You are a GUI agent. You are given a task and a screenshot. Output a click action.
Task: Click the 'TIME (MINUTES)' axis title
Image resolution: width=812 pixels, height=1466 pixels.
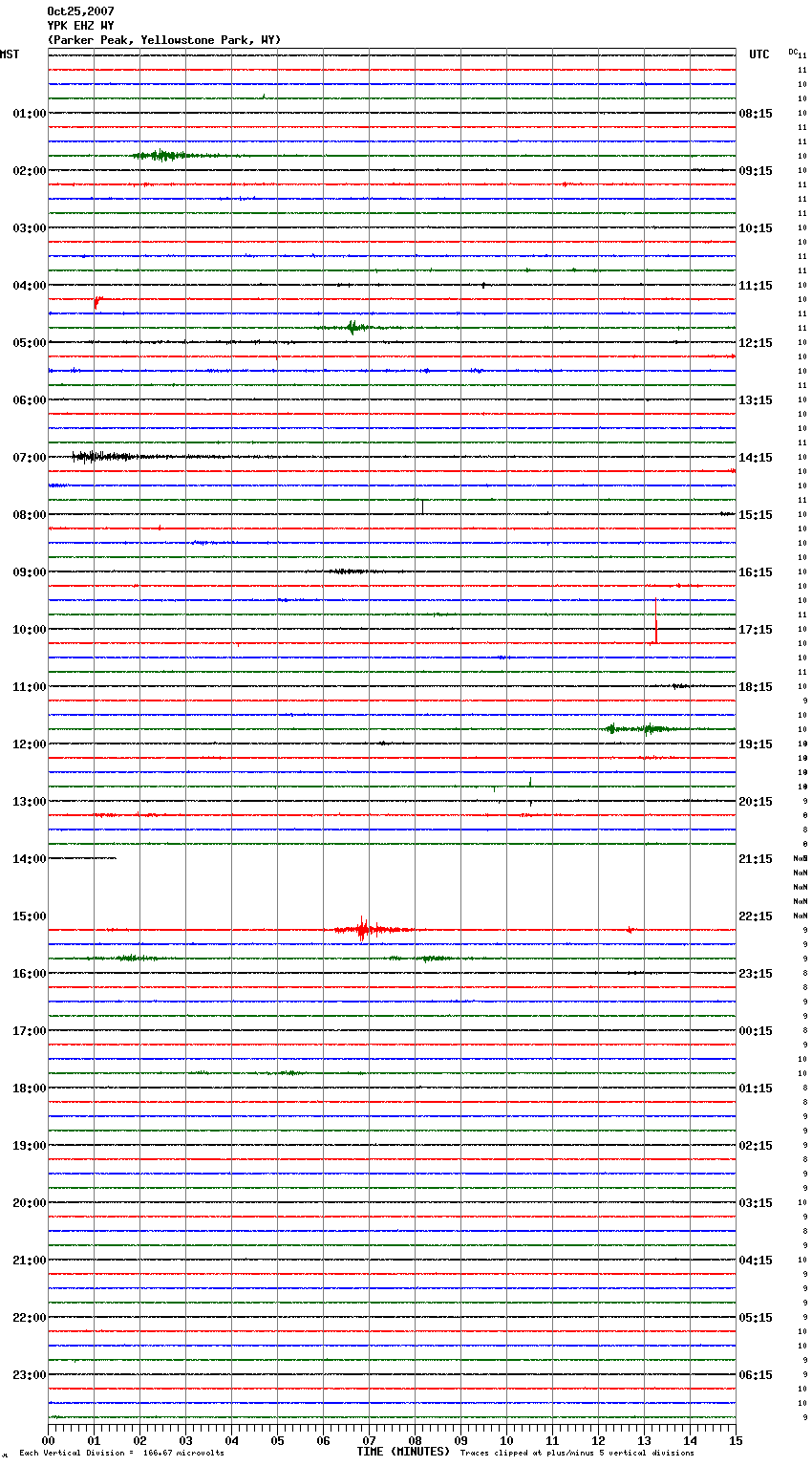403,1452
